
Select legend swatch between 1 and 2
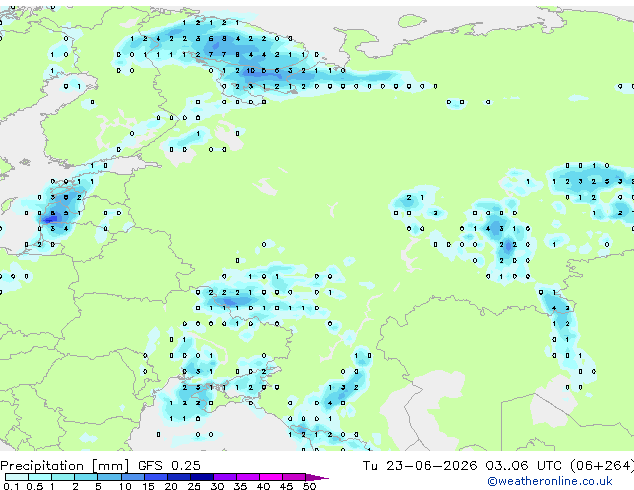(x=63, y=477)
